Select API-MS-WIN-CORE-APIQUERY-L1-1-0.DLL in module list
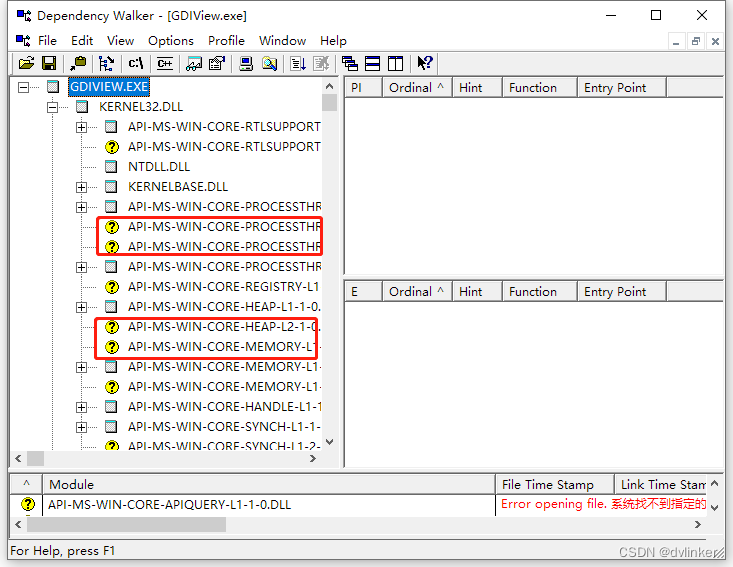This screenshot has width=733, height=567. [169, 505]
